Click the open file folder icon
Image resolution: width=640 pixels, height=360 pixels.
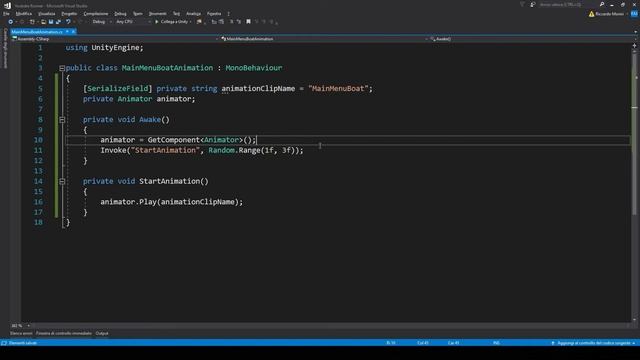tap(43, 22)
